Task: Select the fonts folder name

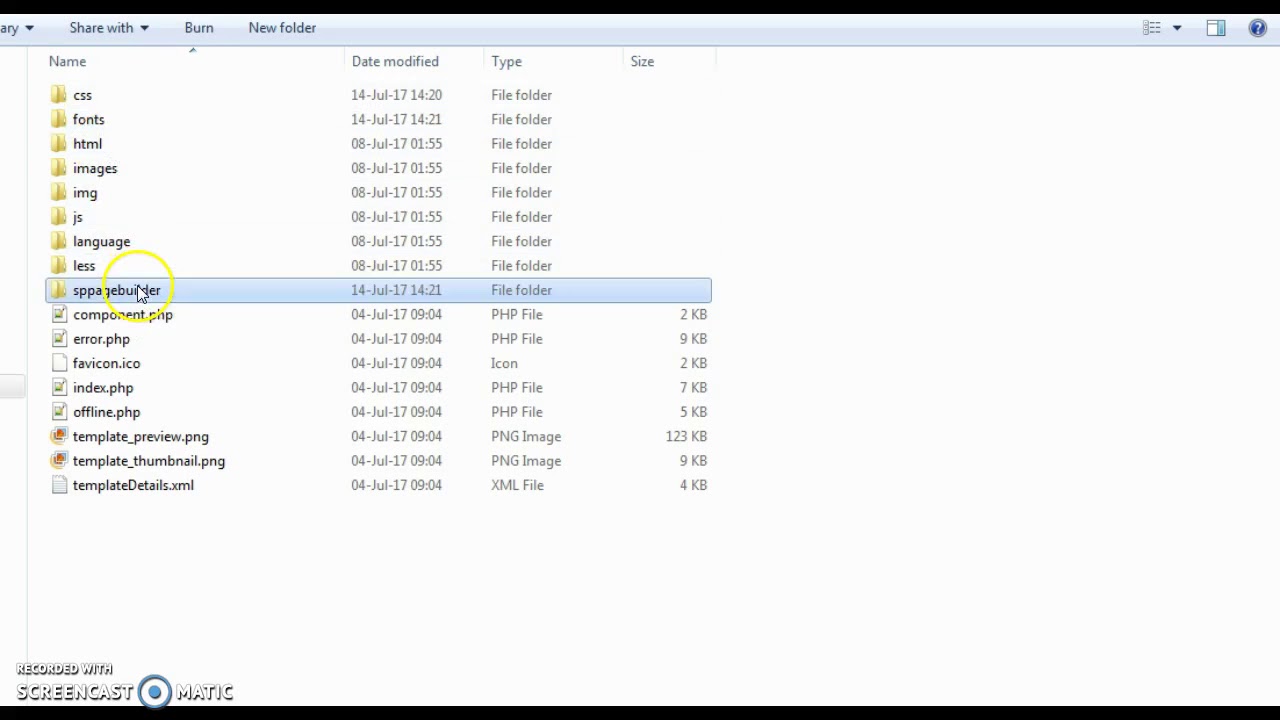Action: tap(89, 119)
